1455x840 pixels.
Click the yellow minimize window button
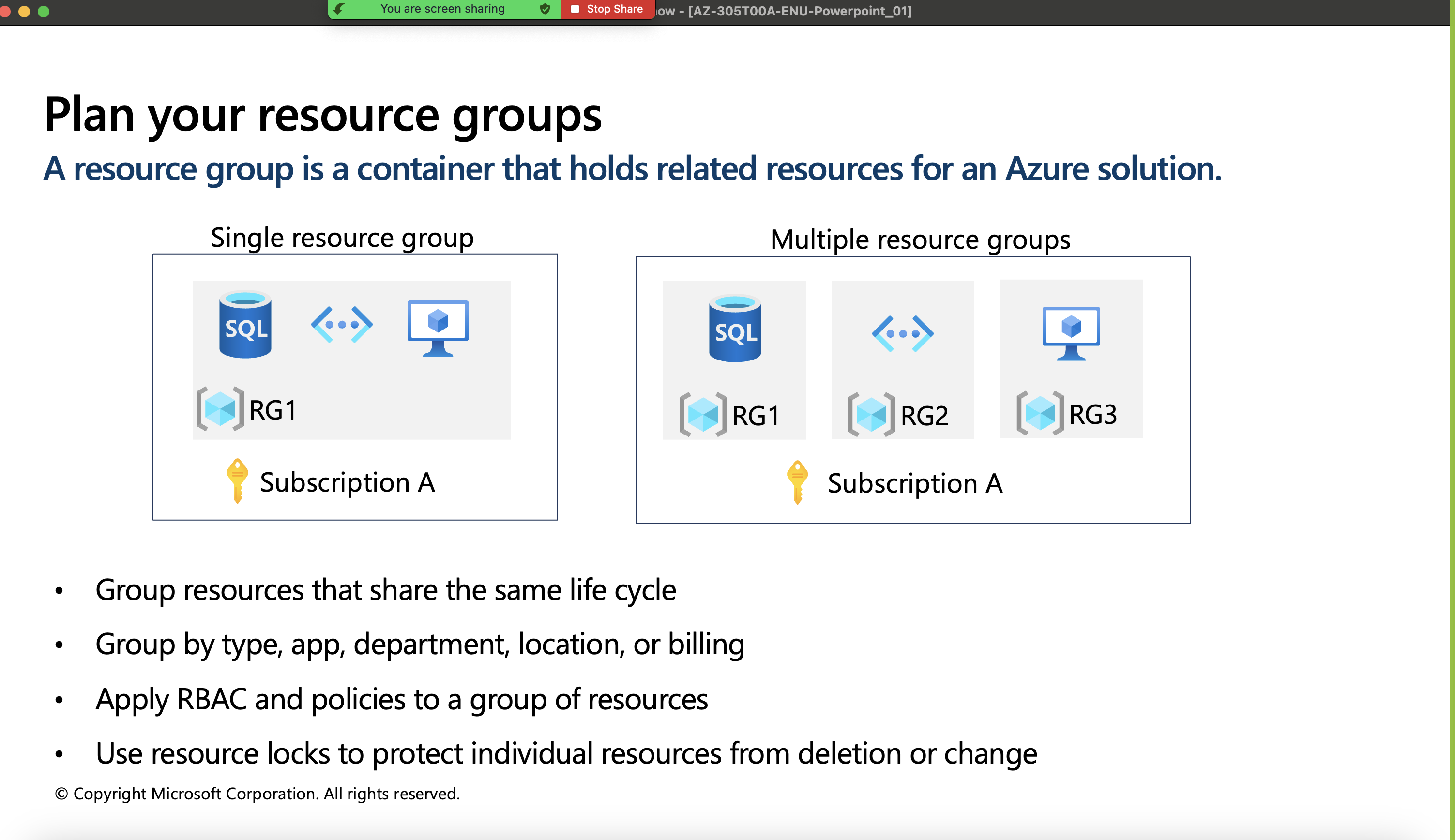tap(24, 12)
